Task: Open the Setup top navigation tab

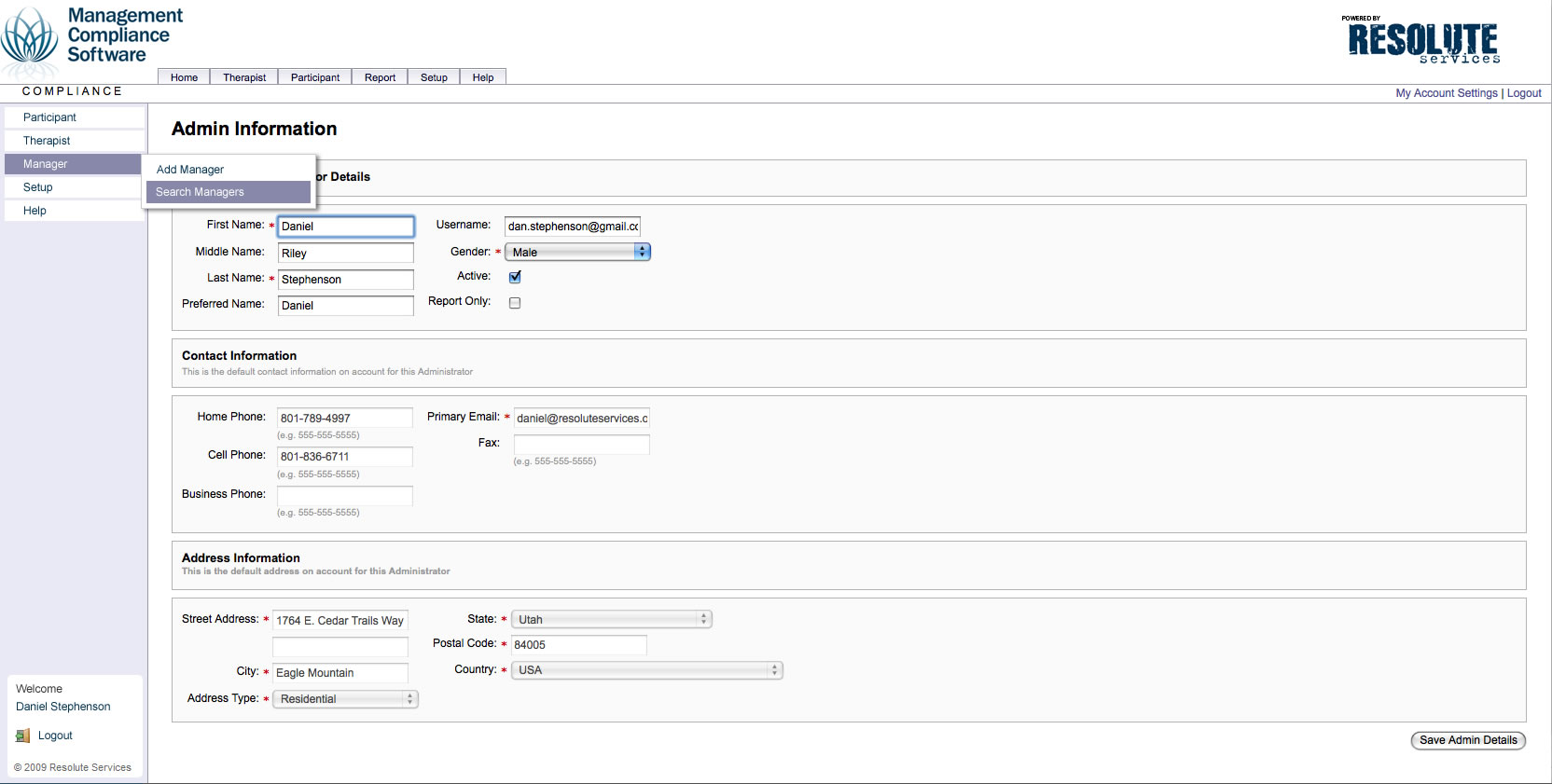Action: [434, 77]
